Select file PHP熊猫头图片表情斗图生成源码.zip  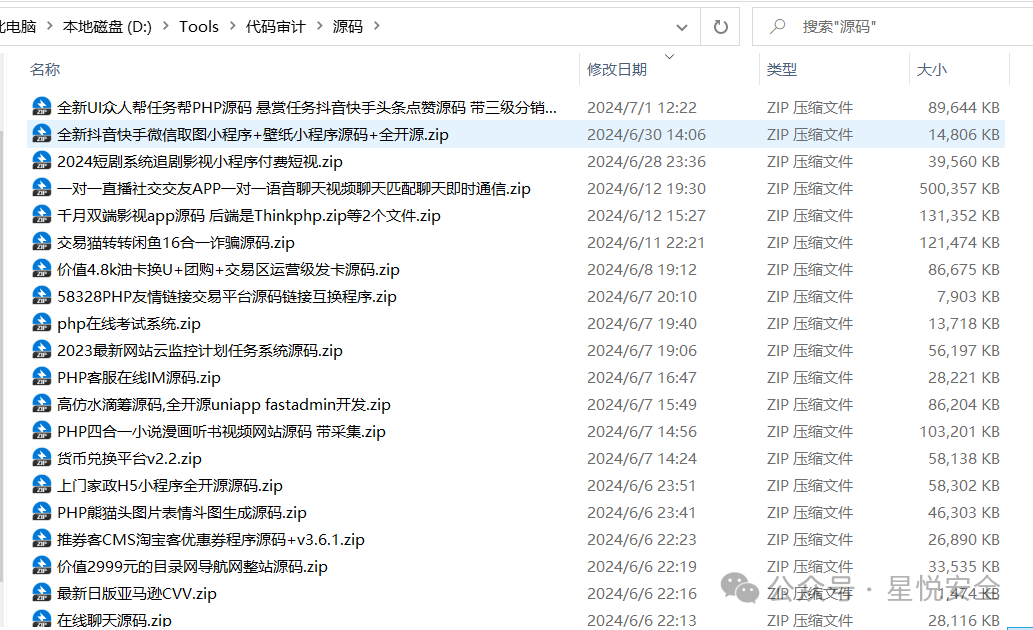pos(182,513)
